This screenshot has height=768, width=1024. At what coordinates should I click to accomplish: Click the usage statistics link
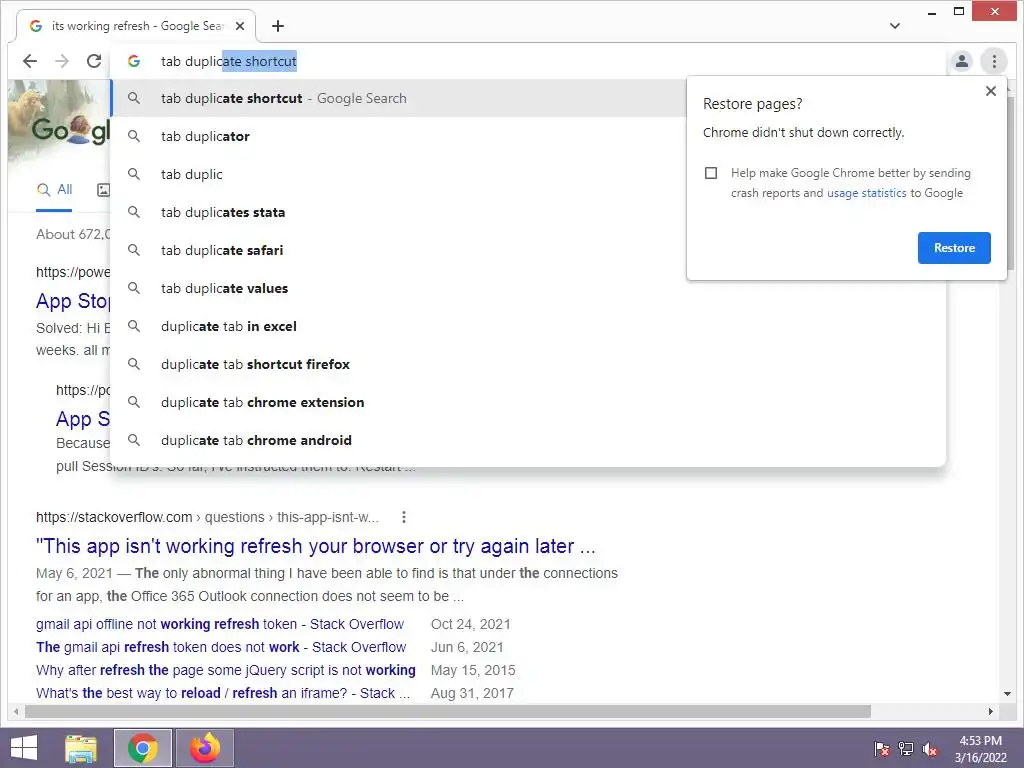coord(867,193)
